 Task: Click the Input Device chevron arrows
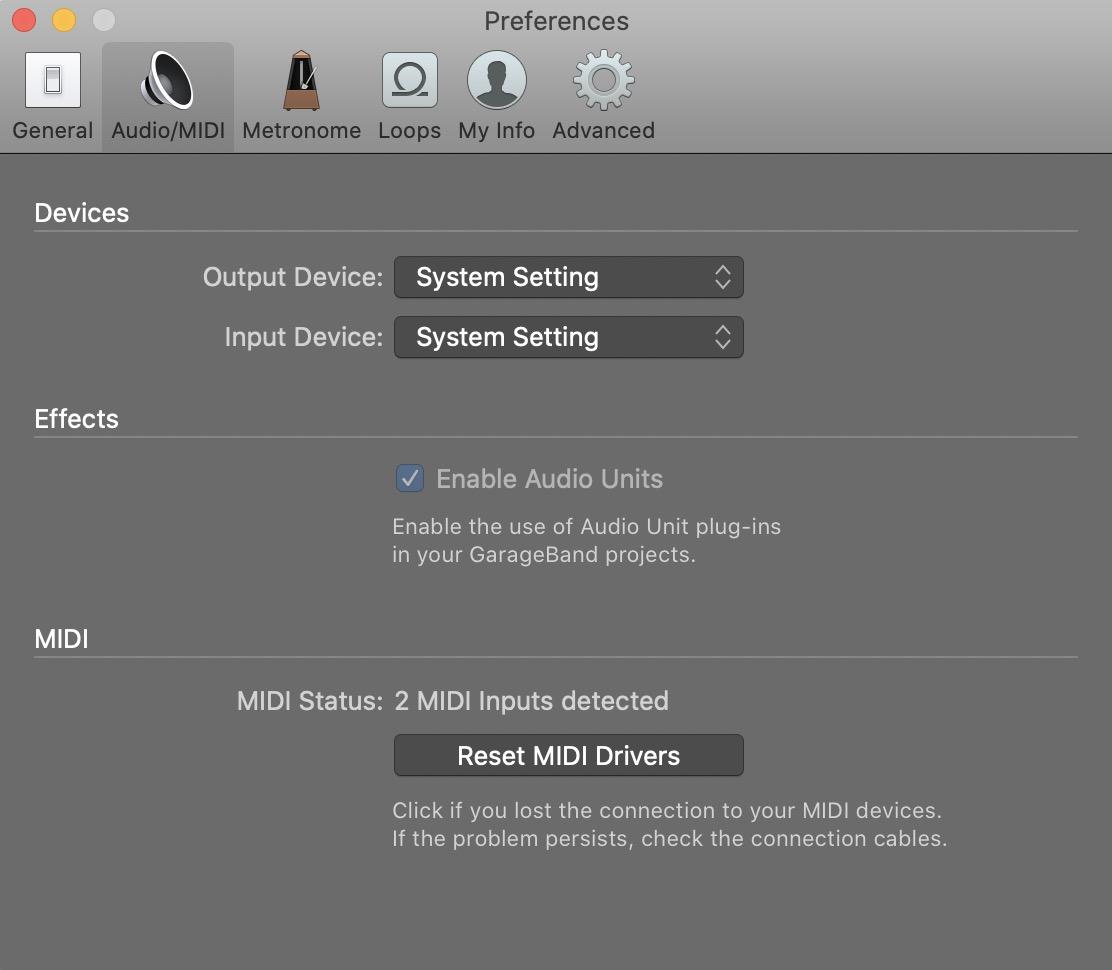pos(722,337)
